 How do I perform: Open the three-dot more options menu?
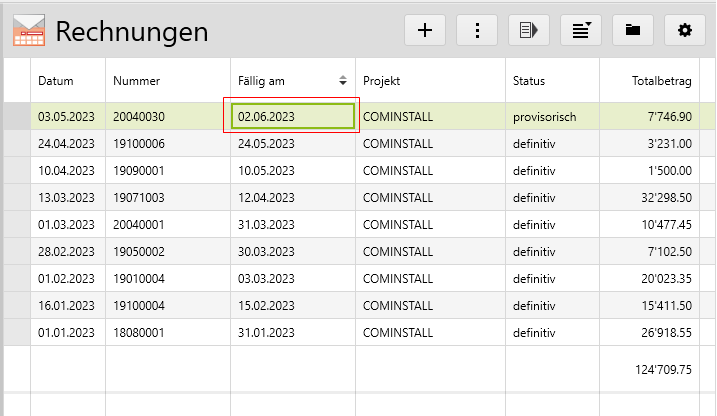click(477, 30)
